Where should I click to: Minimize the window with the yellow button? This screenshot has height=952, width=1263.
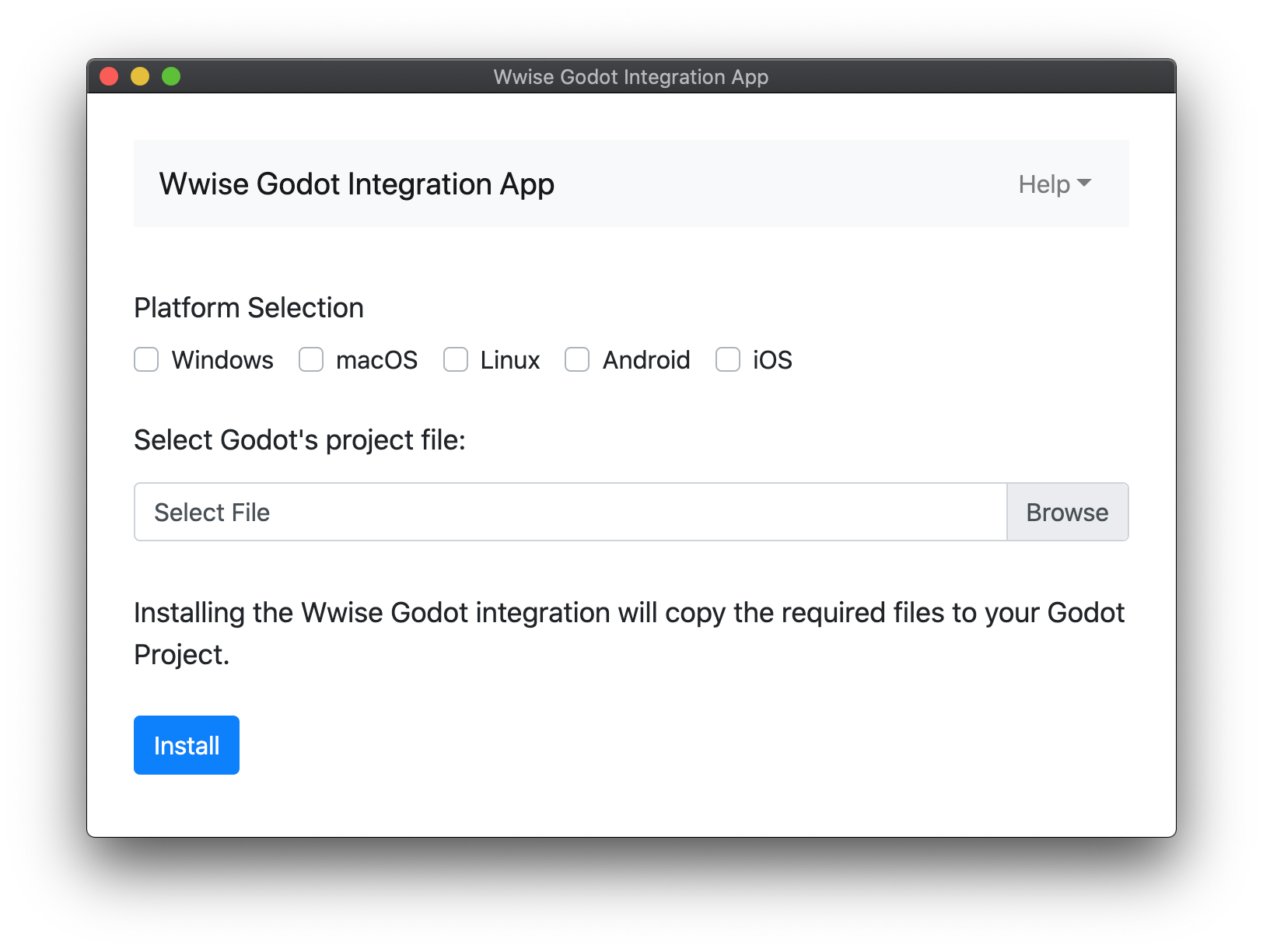140,76
